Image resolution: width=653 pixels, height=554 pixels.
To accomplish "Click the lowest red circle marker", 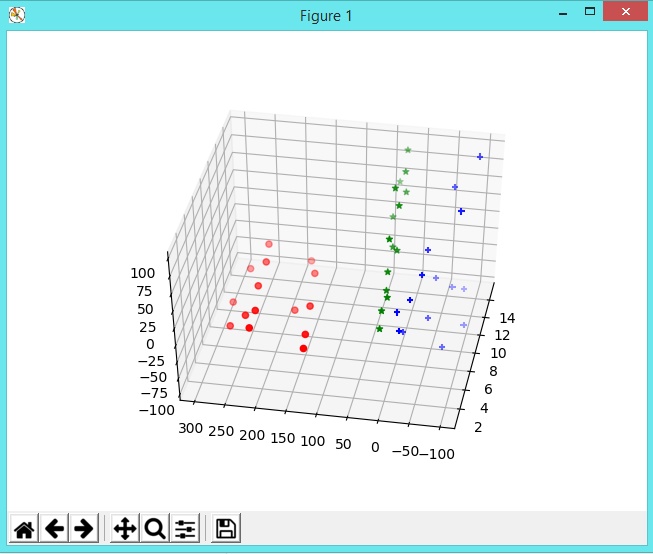I will pyautogui.click(x=303, y=348).
